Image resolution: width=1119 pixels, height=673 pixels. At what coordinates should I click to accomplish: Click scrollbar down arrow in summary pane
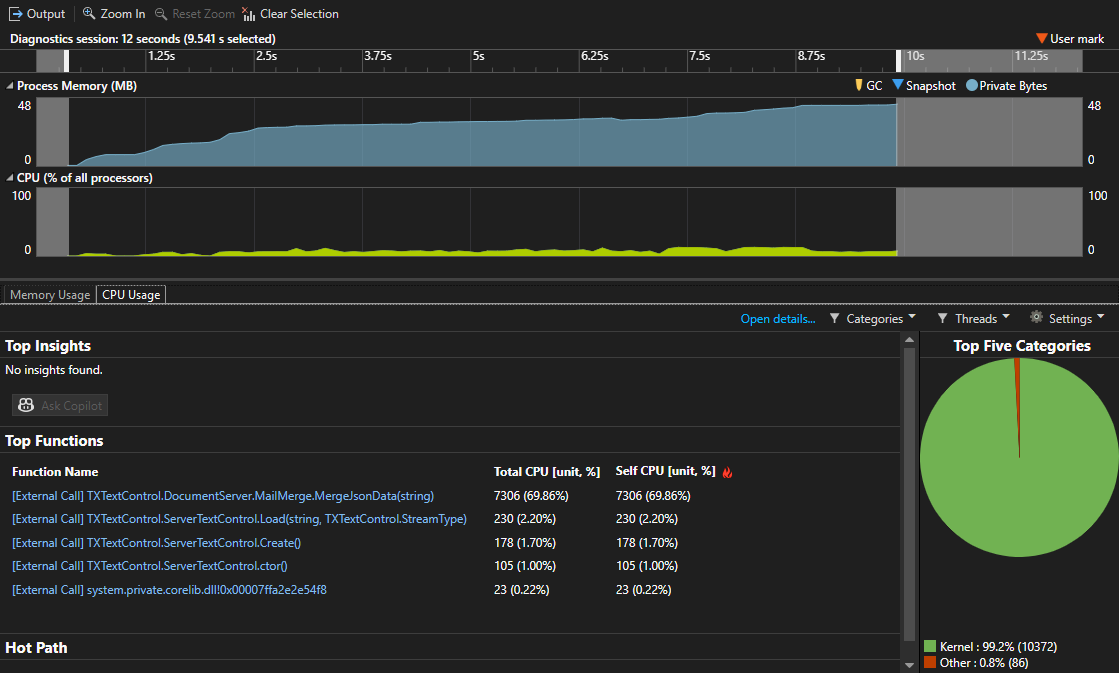(909, 664)
